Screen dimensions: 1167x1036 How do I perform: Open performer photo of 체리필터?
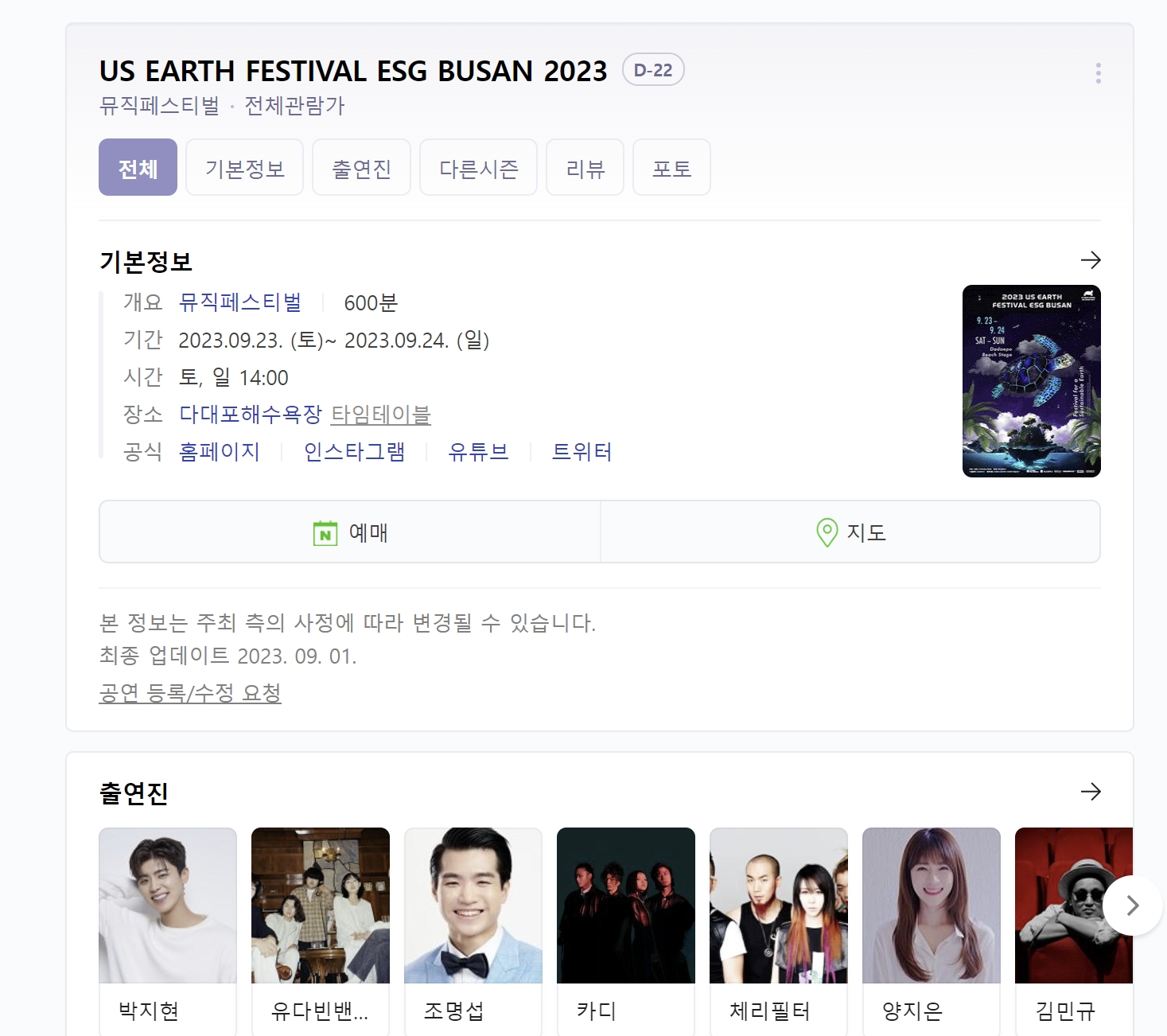pos(779,906)
